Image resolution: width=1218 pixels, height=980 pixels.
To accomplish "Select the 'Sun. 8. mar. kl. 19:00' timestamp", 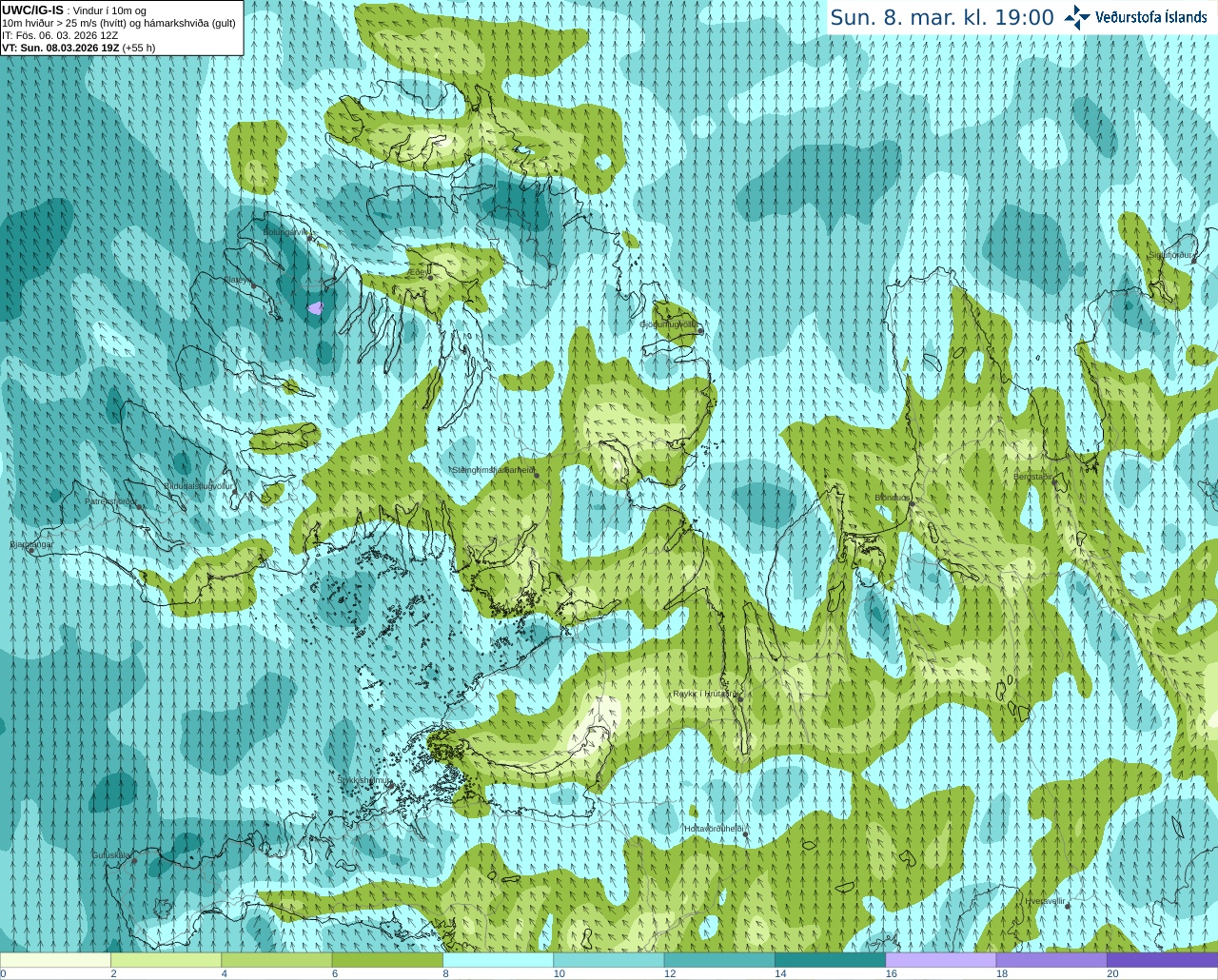I will (x=942, y=17).
